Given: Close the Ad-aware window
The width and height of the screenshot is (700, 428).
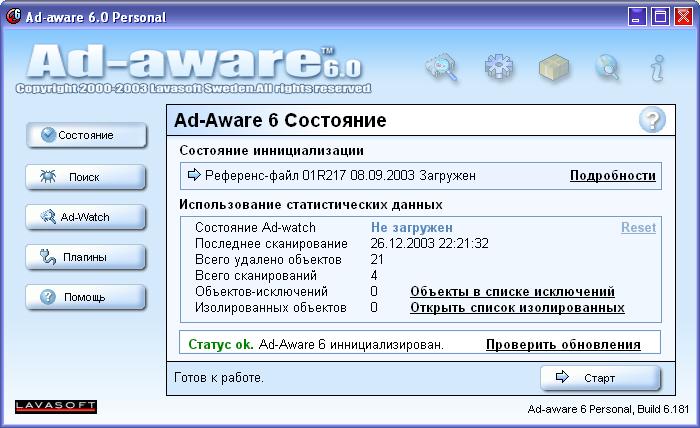Looking at the screenshot, I should 683,17.
